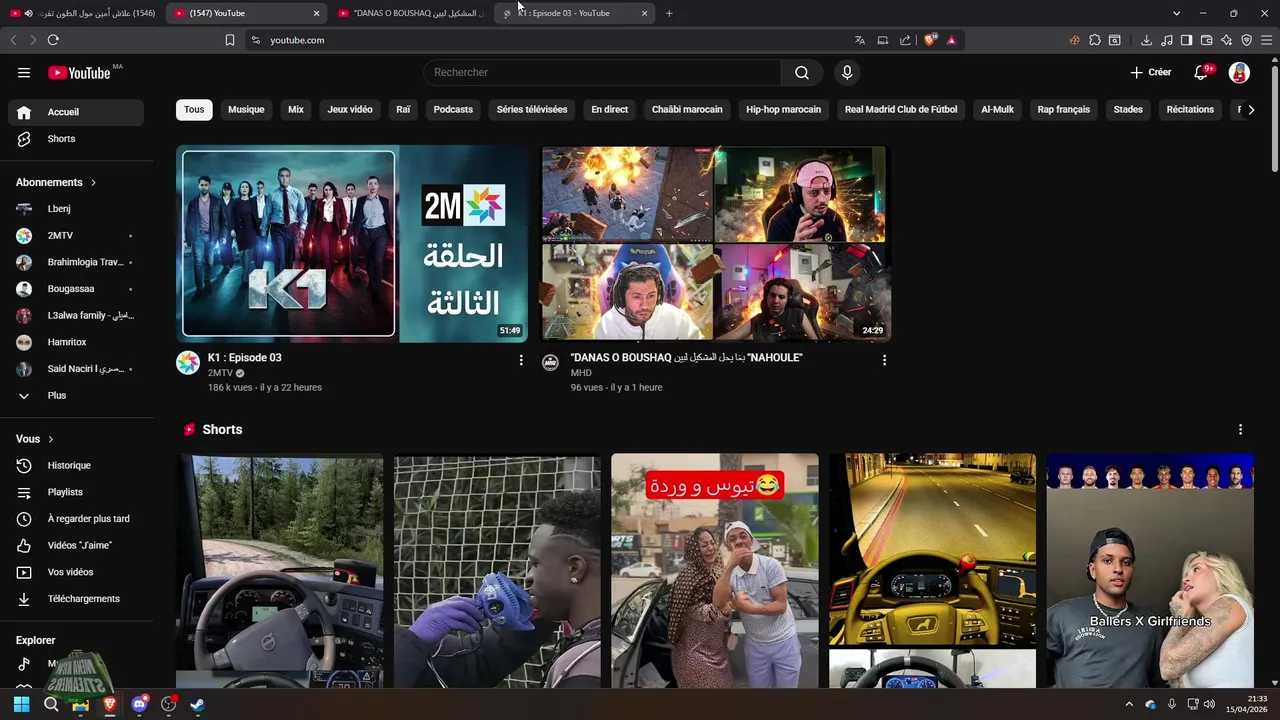Open the browser main menu
The image size is (1280, 720).
1267,40
